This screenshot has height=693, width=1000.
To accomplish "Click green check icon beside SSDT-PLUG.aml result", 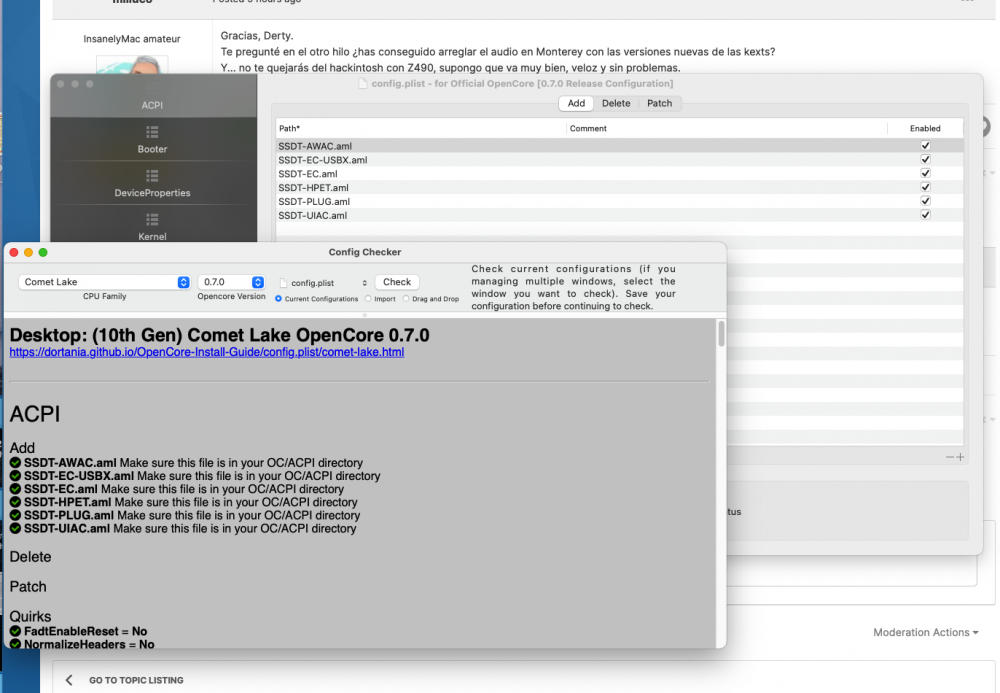I will click(15, 515).
